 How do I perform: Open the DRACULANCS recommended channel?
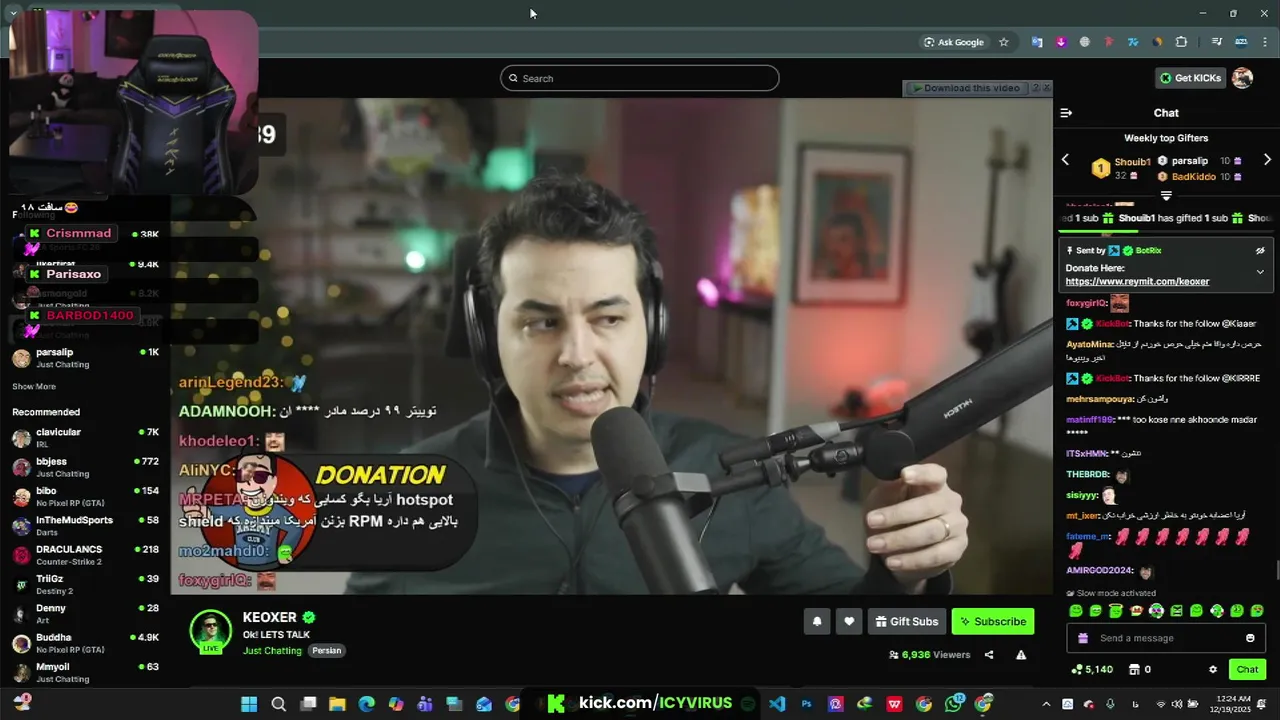click(x=85, y=555)
